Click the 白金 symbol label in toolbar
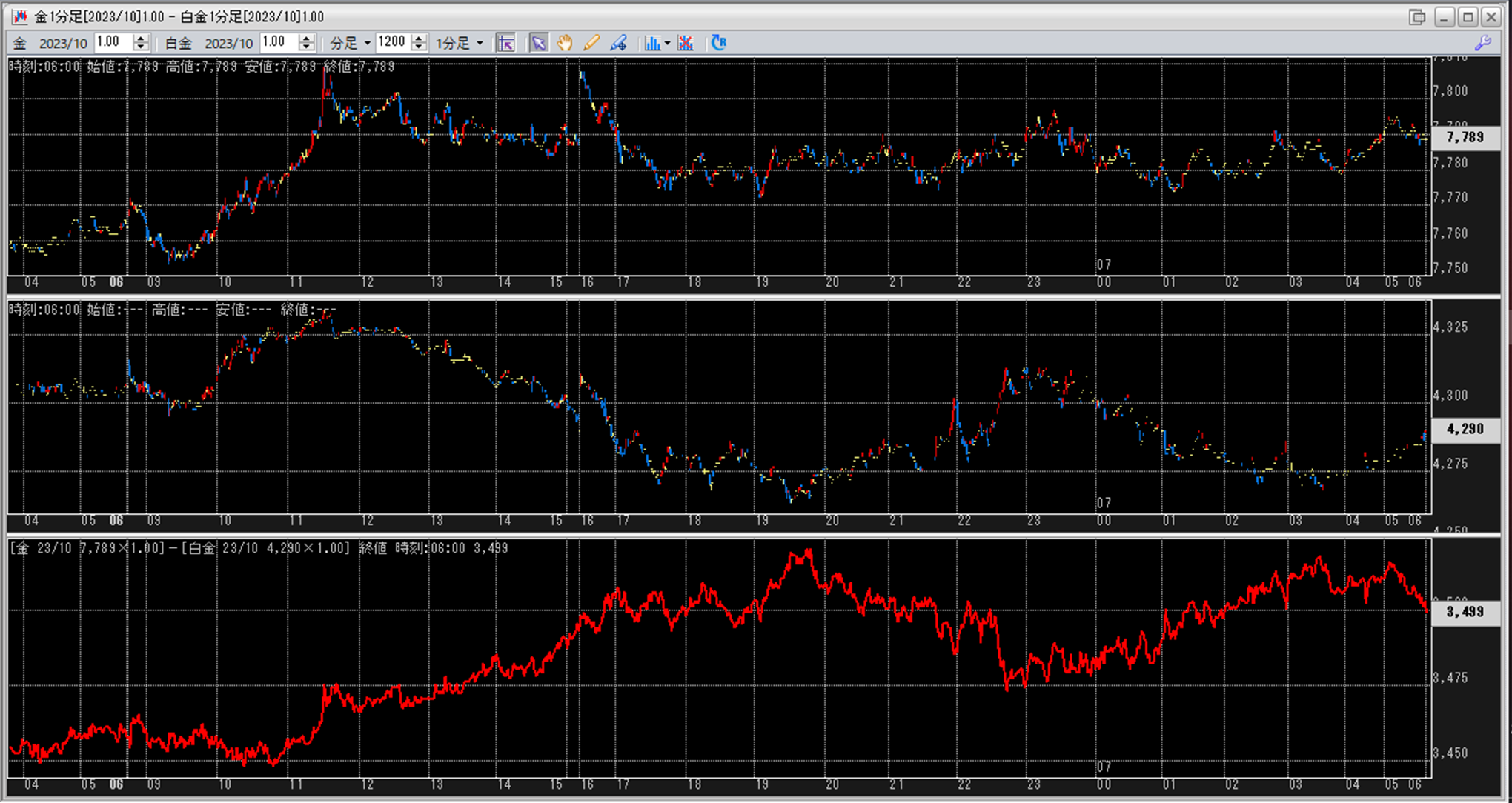 (x=178, y=43)
